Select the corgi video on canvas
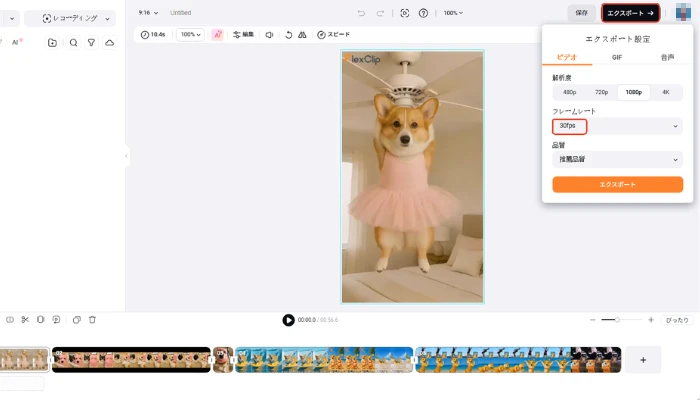 (412, 177)
